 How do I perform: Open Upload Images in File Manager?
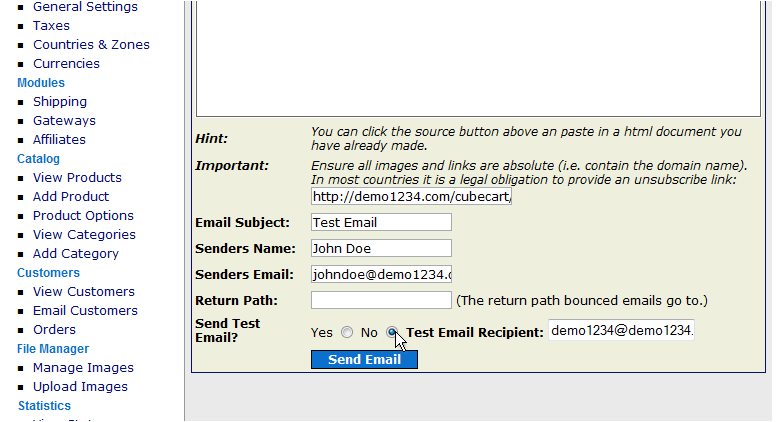[x=80, y=387]
